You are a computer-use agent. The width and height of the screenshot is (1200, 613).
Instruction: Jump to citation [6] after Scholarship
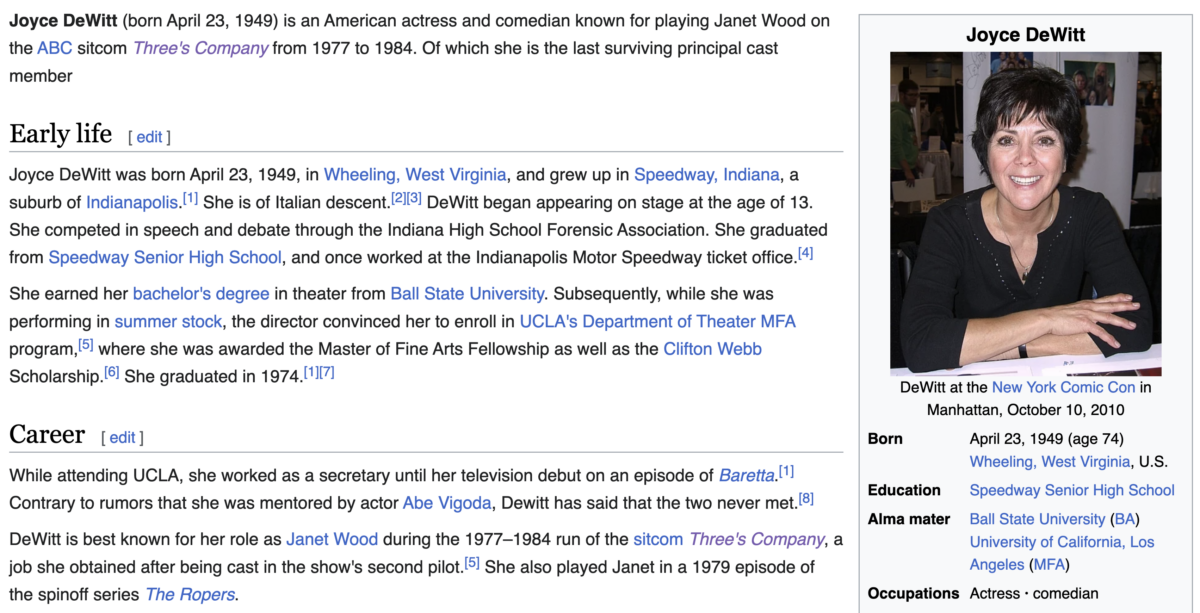(x=112, y=372)
